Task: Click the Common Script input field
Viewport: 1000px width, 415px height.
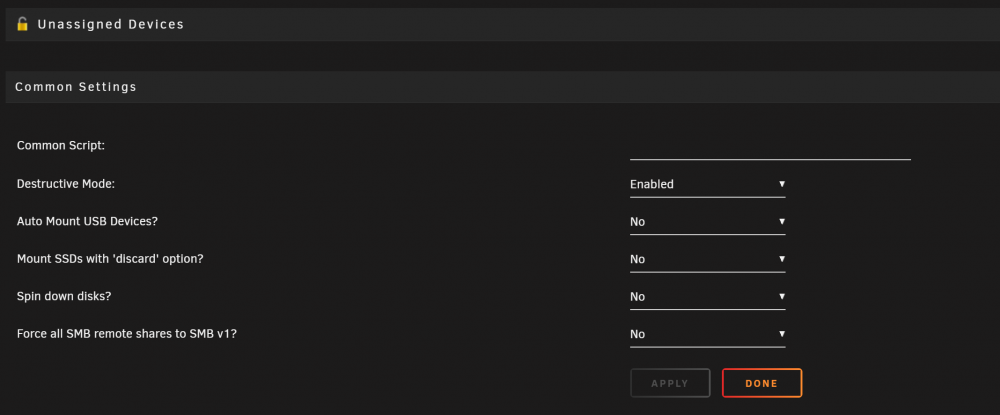Action: [770, 147]
